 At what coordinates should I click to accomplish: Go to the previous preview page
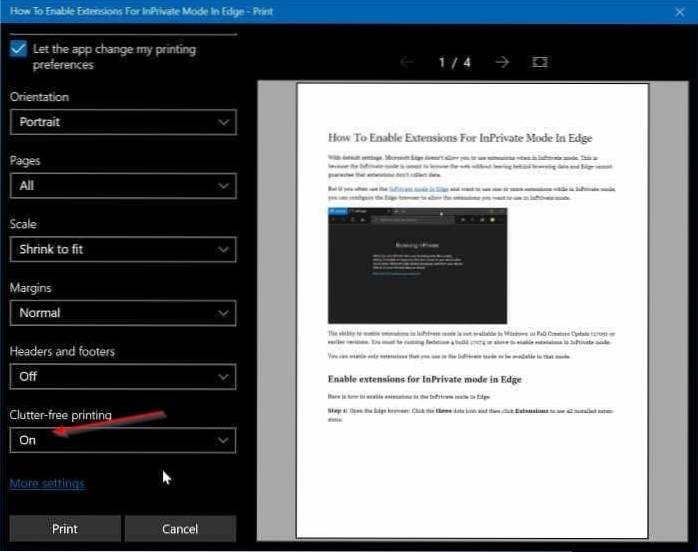[x=407, y=62]
